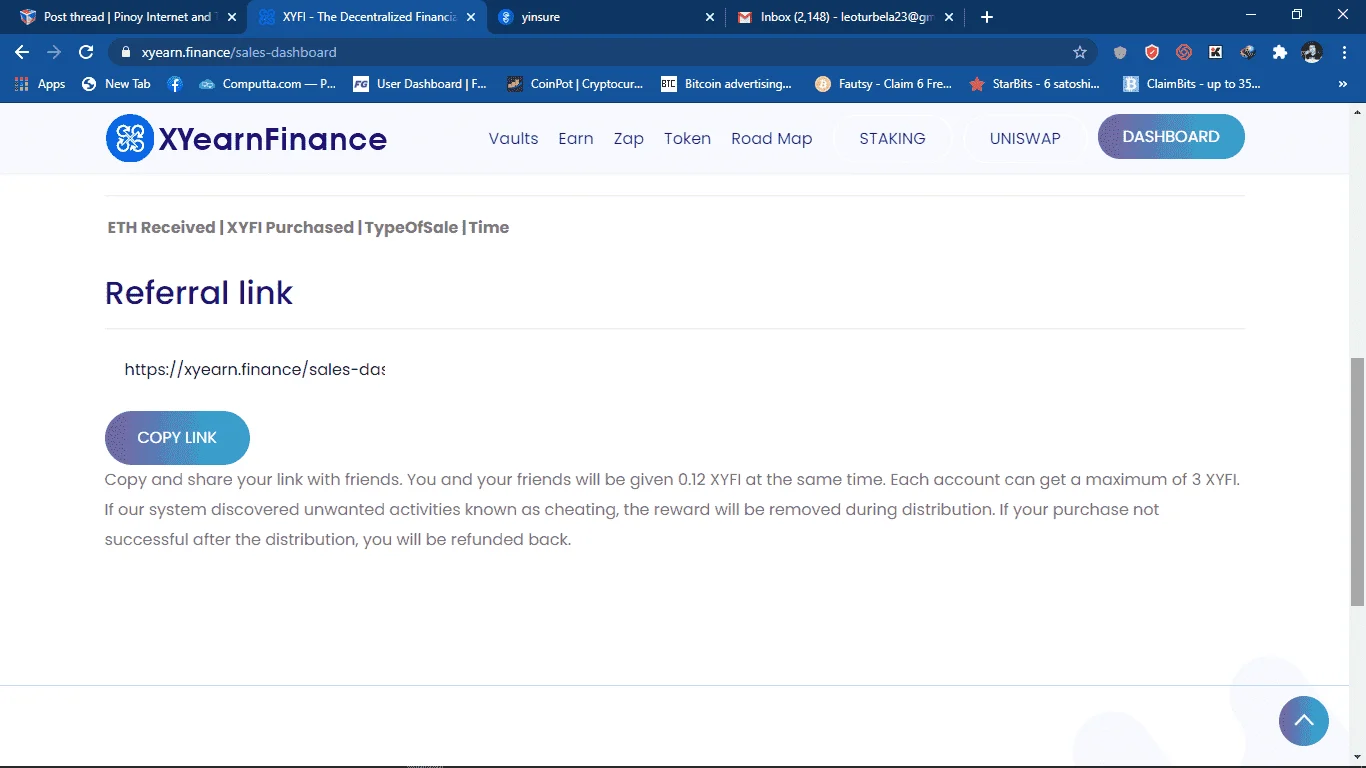Show more bookmarks with the chevron
This screenshot has height=768, width=1366.
click(1343, 84)
